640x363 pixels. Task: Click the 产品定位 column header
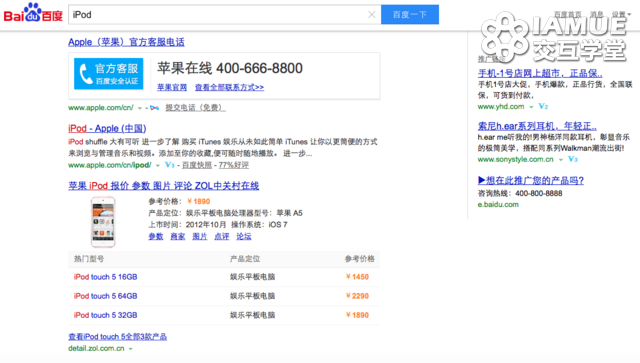click(244, 259)
